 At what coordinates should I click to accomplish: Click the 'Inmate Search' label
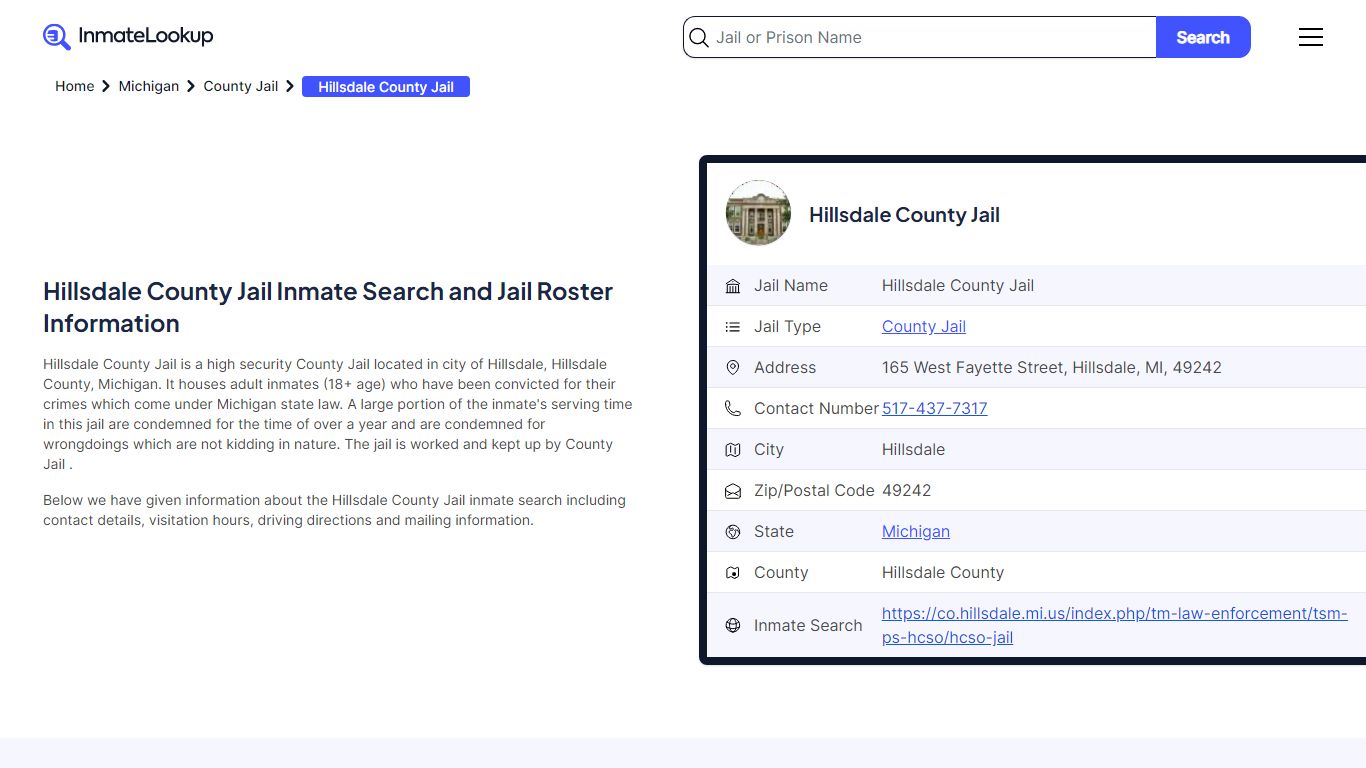[x=808, y=625]
